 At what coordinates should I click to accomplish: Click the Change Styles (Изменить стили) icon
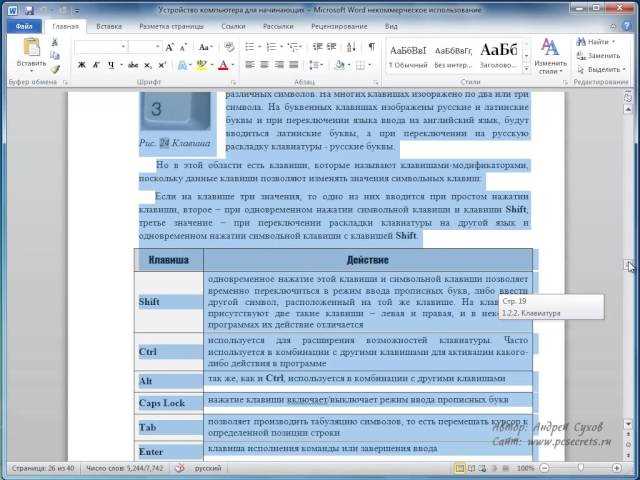550,55
